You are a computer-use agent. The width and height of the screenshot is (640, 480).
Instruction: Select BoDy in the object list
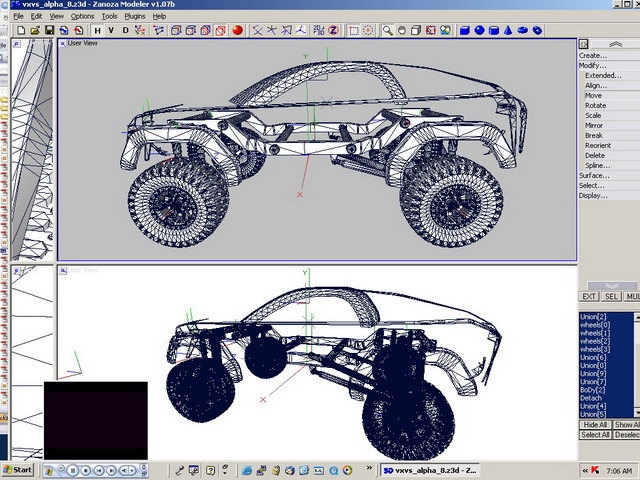[591, 389]
